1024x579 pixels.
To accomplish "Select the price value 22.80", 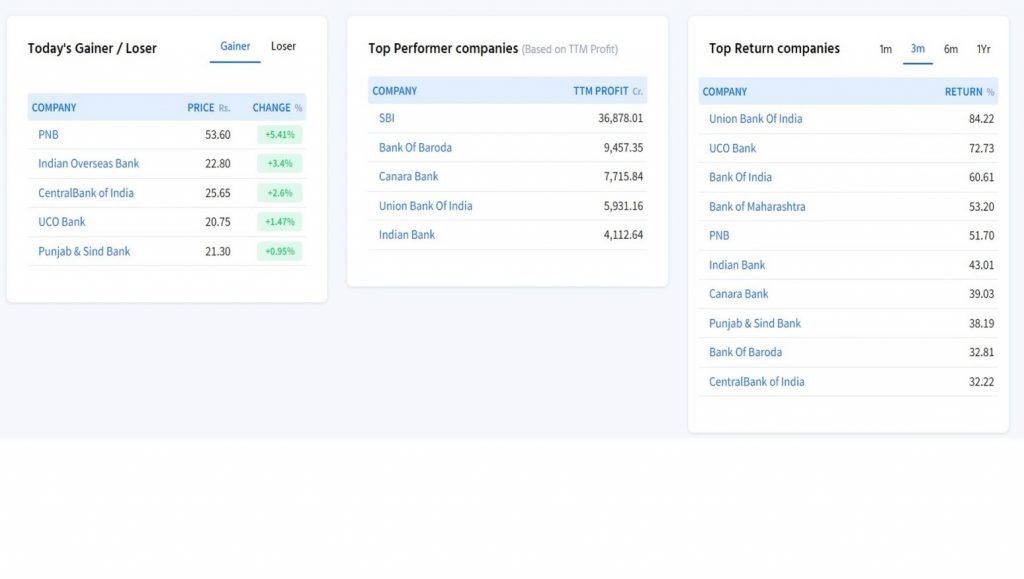I will point(217,163).
